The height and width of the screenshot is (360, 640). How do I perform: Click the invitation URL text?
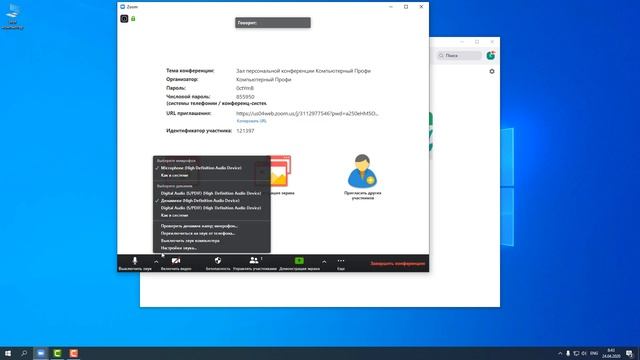[307, 113]
